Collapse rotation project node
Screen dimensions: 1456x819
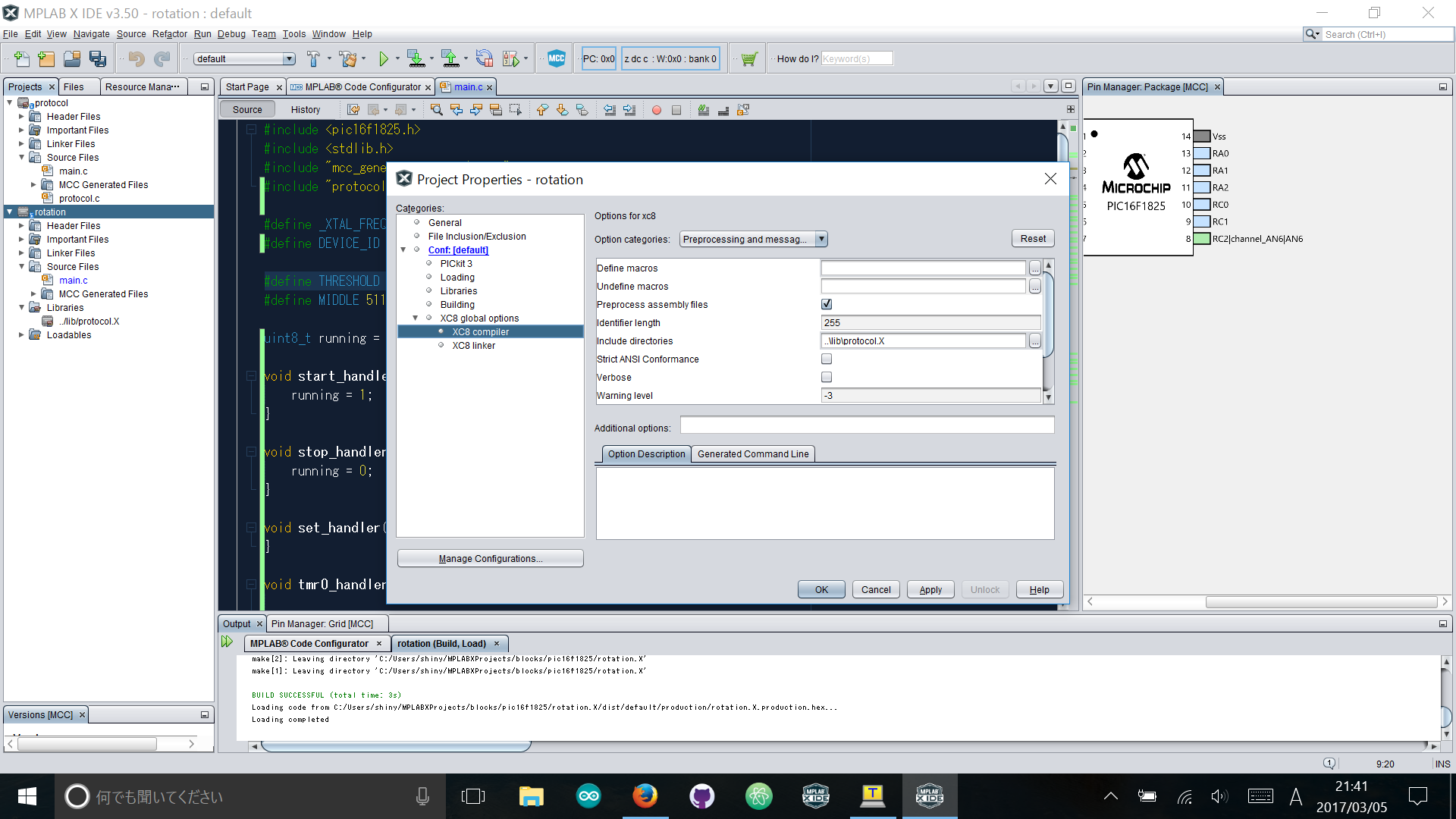pyautogui.click(x=10, y=212)
